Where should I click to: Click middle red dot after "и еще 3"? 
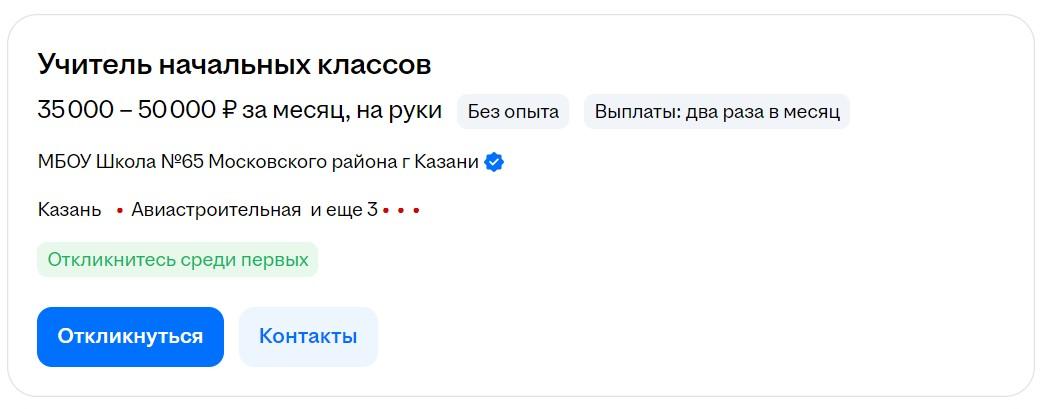(401, 211)
